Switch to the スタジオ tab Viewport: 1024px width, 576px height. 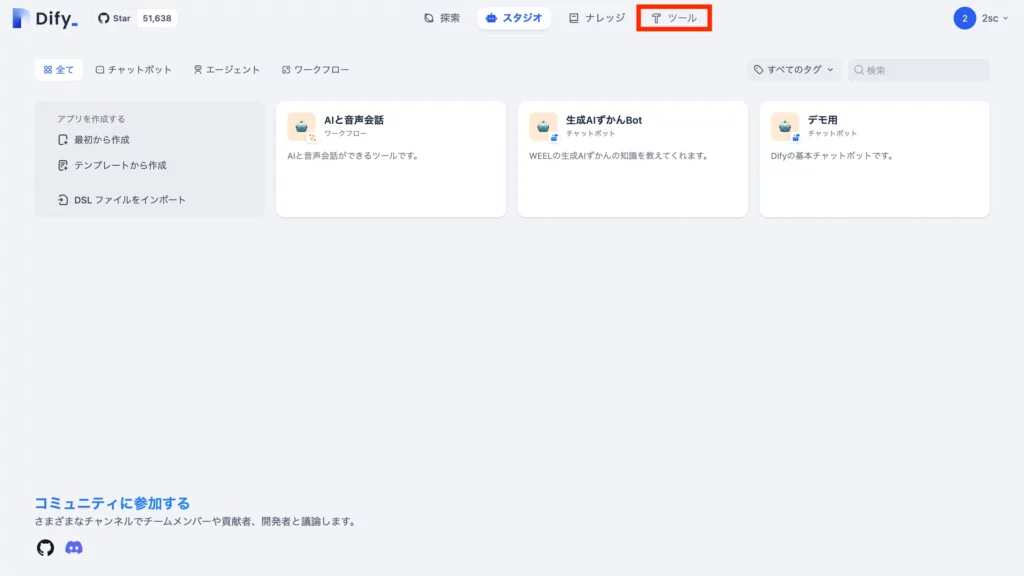[x=513, y=17]
